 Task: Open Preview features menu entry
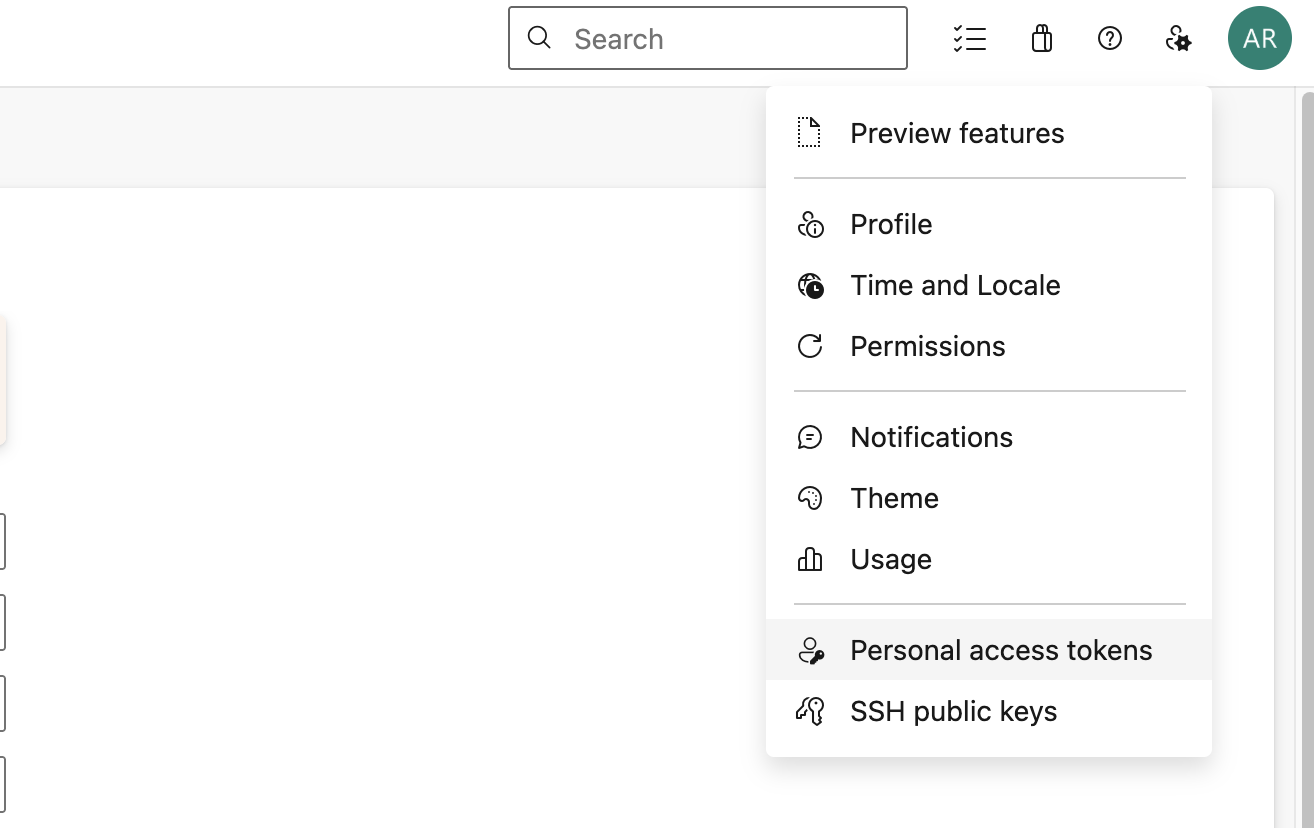pyautogui.click(x=956, y=133)
